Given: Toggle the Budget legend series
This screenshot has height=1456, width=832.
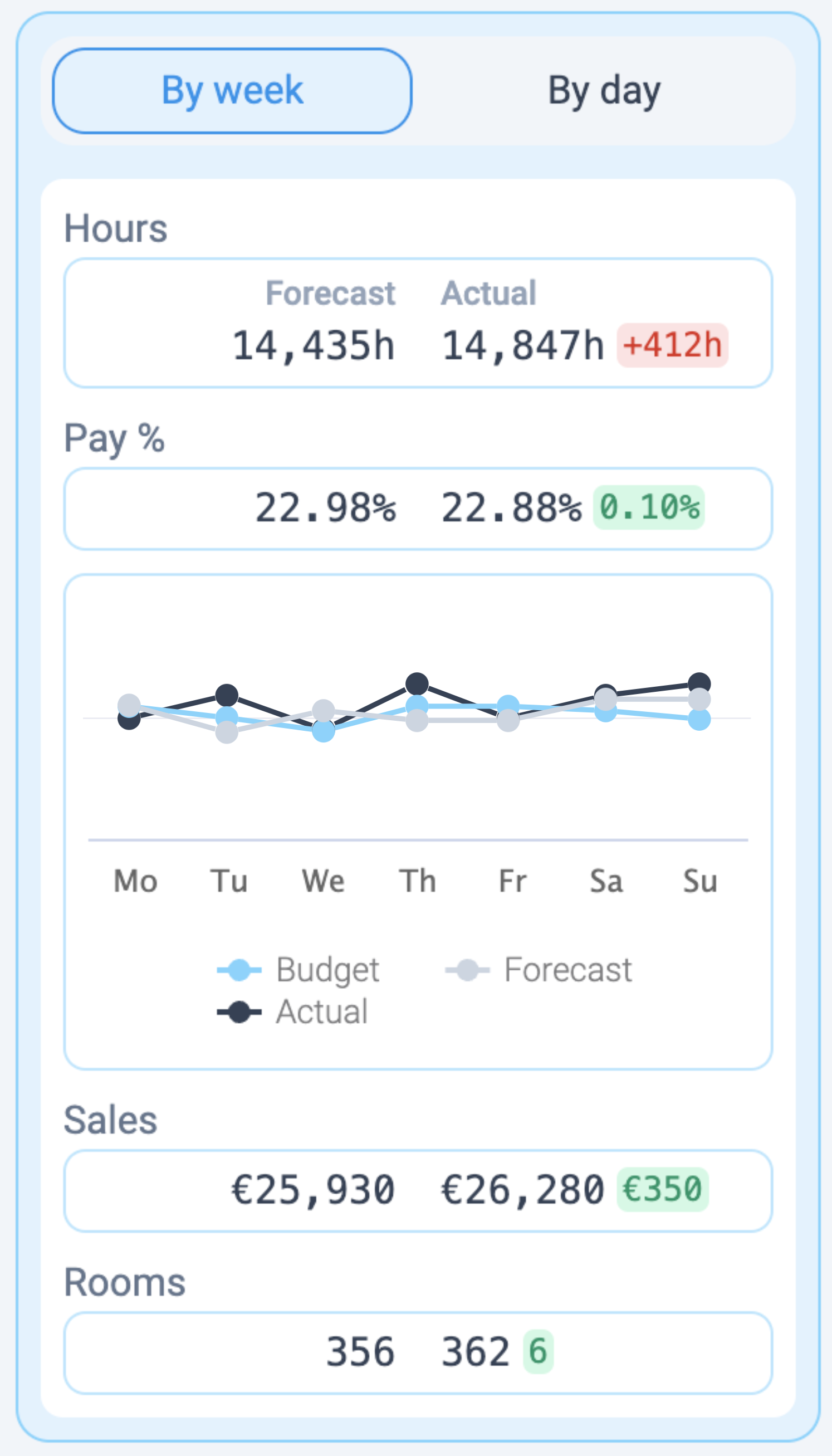Looking at the screenshot, I should pos(298,970).
